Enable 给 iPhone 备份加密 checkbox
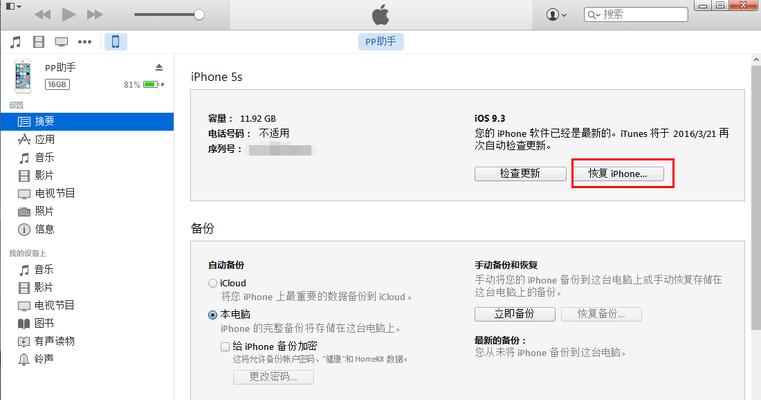The image size is (761, 400). pos(225,347)
